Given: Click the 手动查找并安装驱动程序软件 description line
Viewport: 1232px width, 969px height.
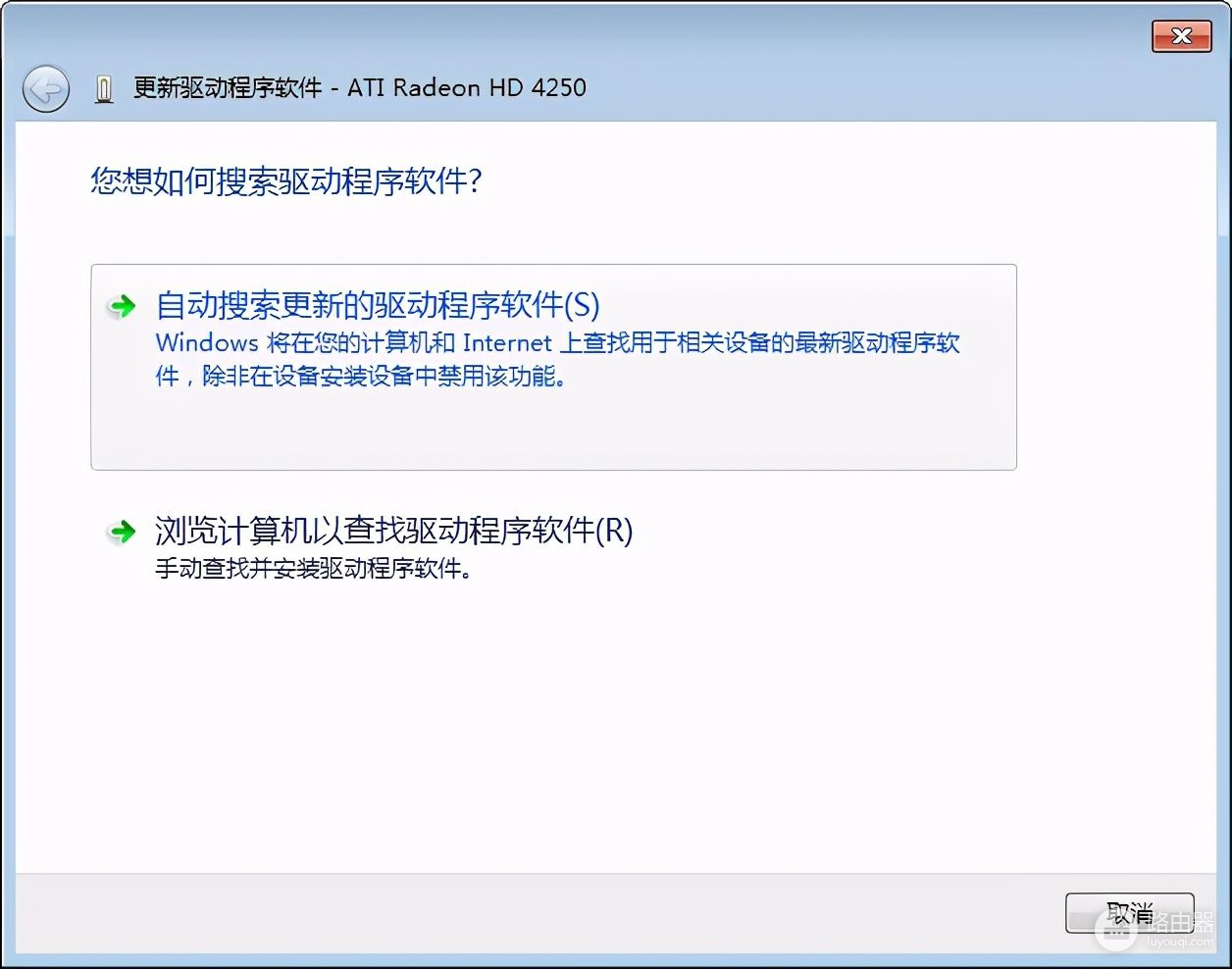Looking at the screenshot, I should click(x=313, y=569).
